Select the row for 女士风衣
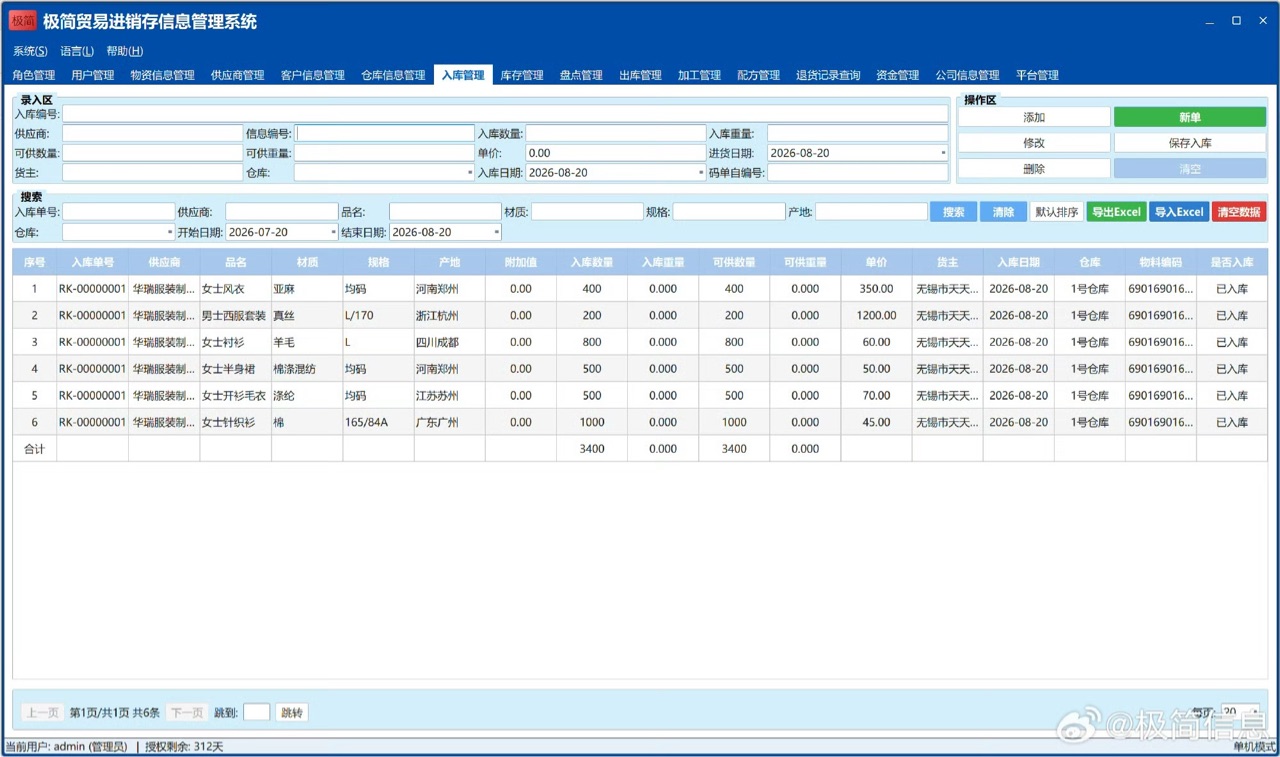The image size is (1280, 757). [x=640, y=289]
